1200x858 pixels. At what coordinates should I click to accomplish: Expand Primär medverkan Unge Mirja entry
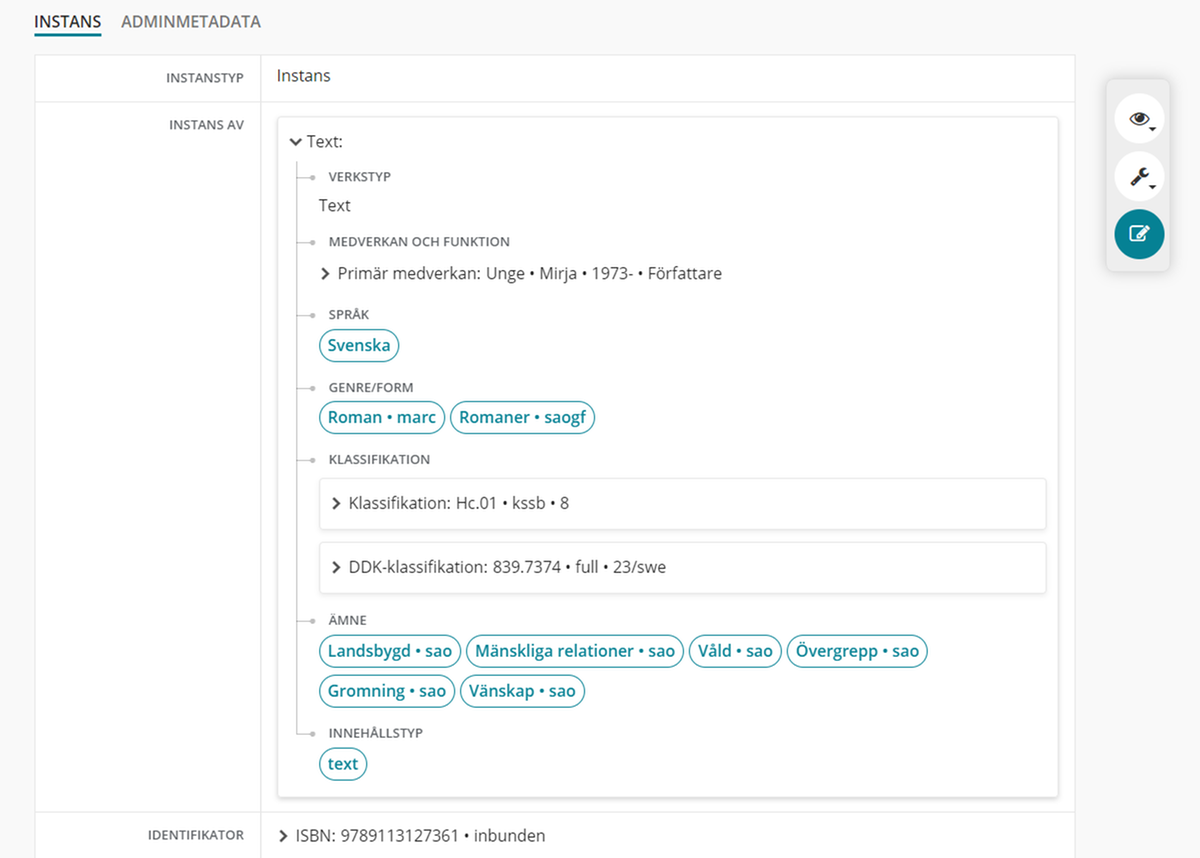pos(325,274)
